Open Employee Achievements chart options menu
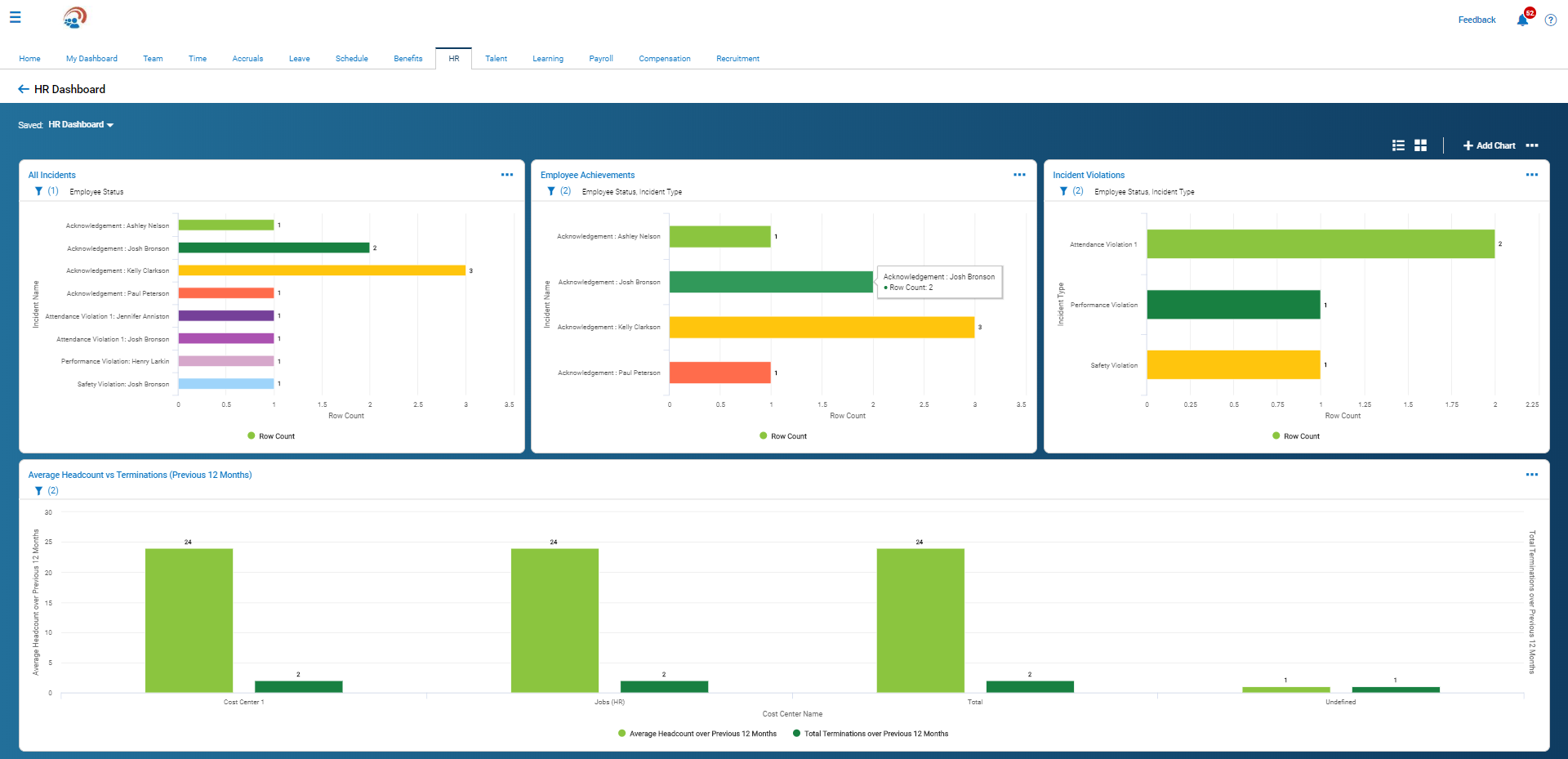Image resolution: width=1568 pixels, height=759 pixels. pos(1019,175)
